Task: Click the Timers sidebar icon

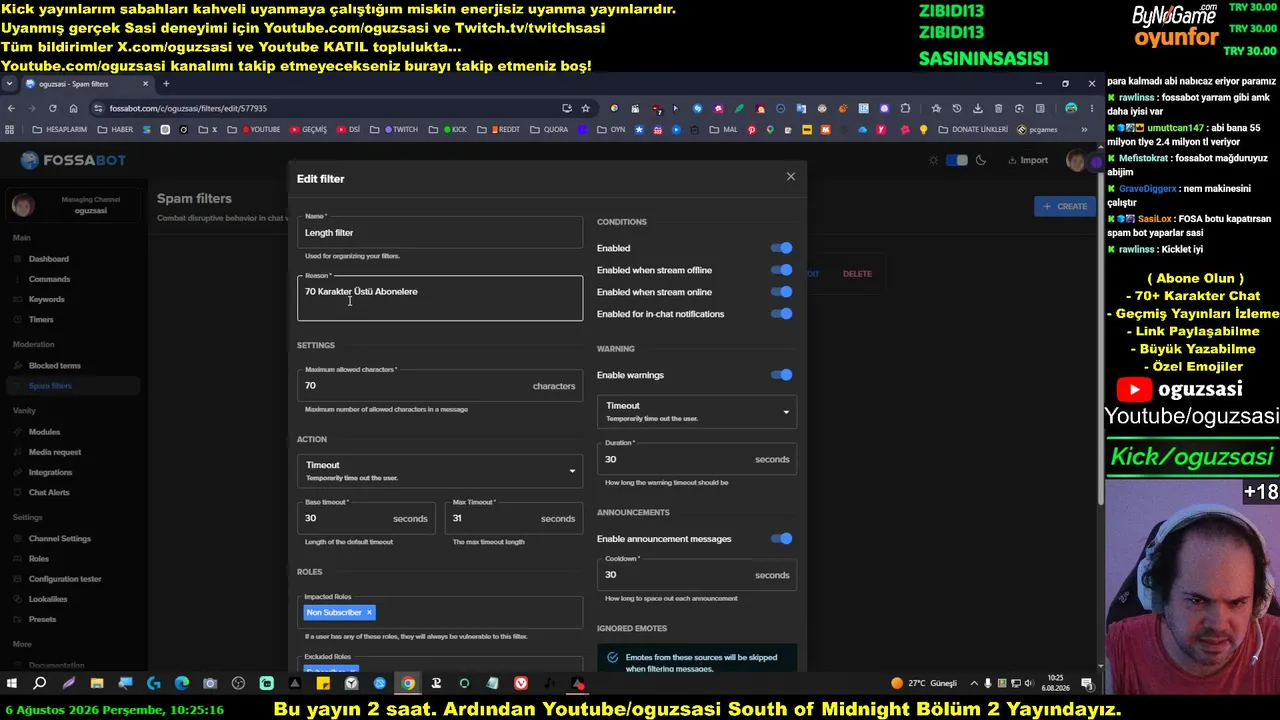Action: pos(18,319)
